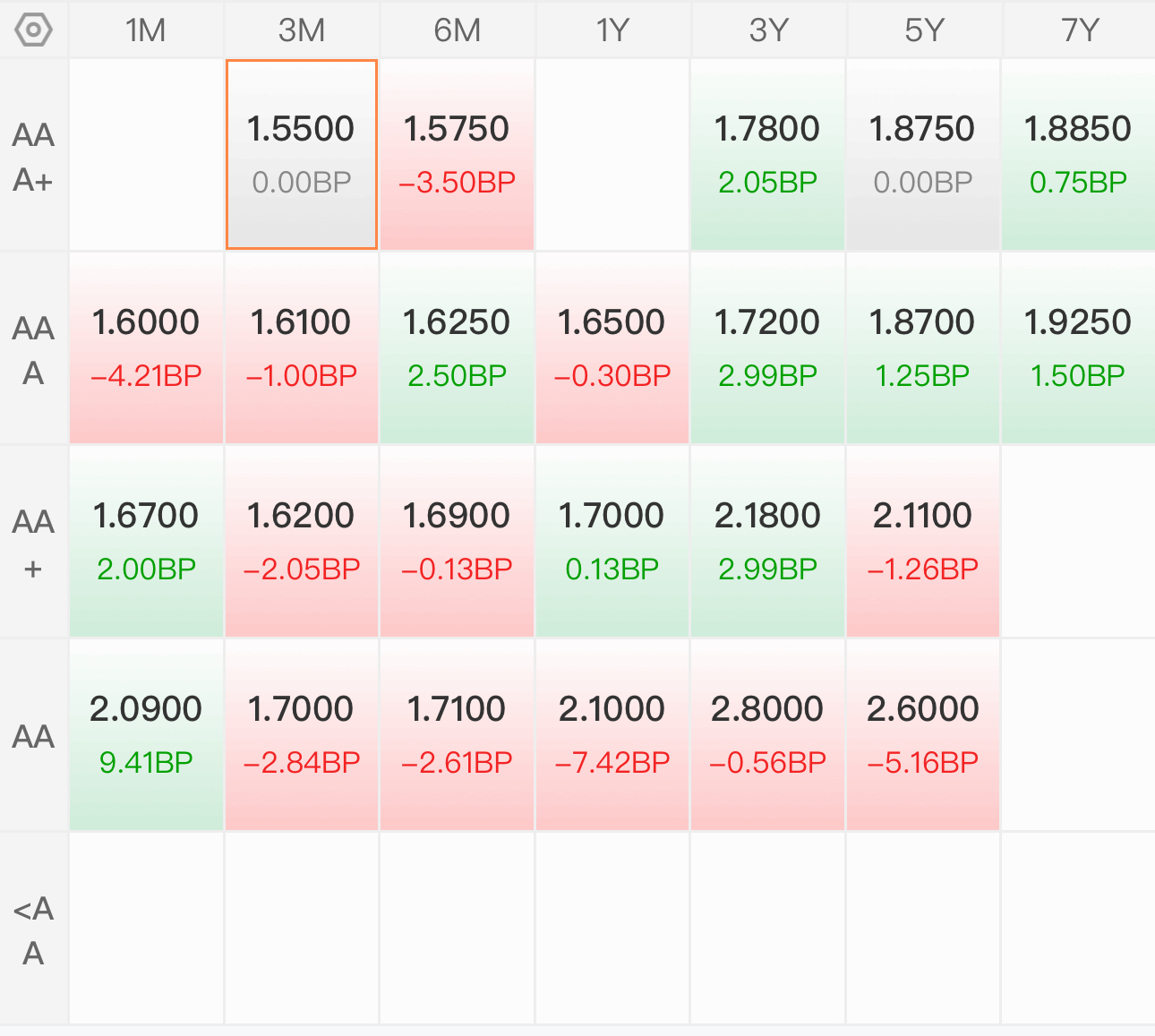This screenshot has width=1155, height=1036.
Task: Click the AAA row label
Action: [33, 350]
